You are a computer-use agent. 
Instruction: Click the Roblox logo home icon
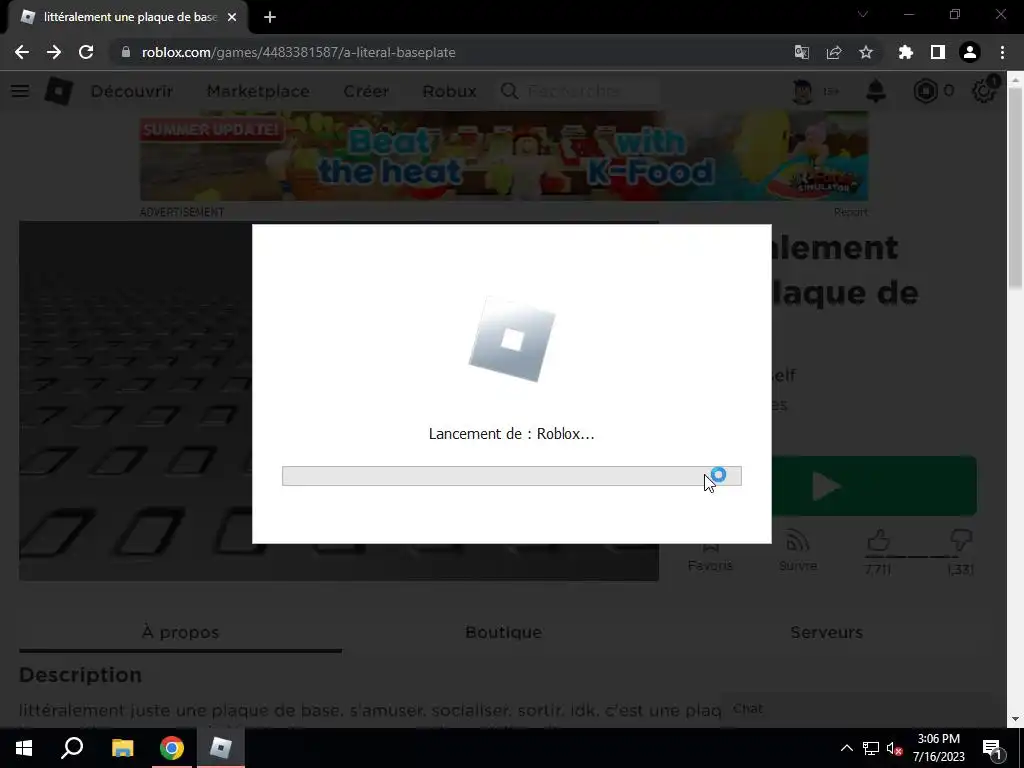point(58,91)
